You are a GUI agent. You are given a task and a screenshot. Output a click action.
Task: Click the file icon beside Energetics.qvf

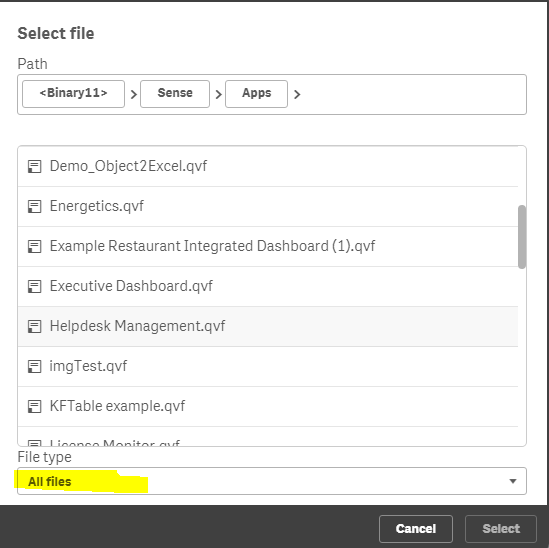pos(34,206)
